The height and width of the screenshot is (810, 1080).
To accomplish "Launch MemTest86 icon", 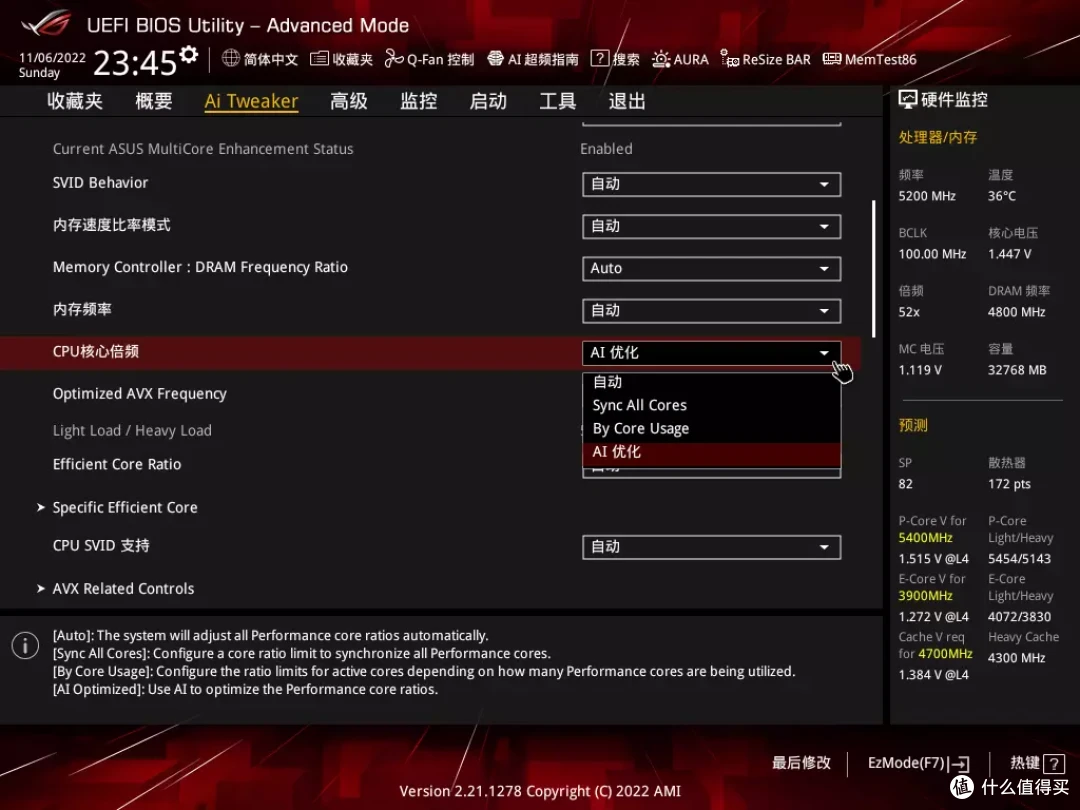I will click(832, 59).
